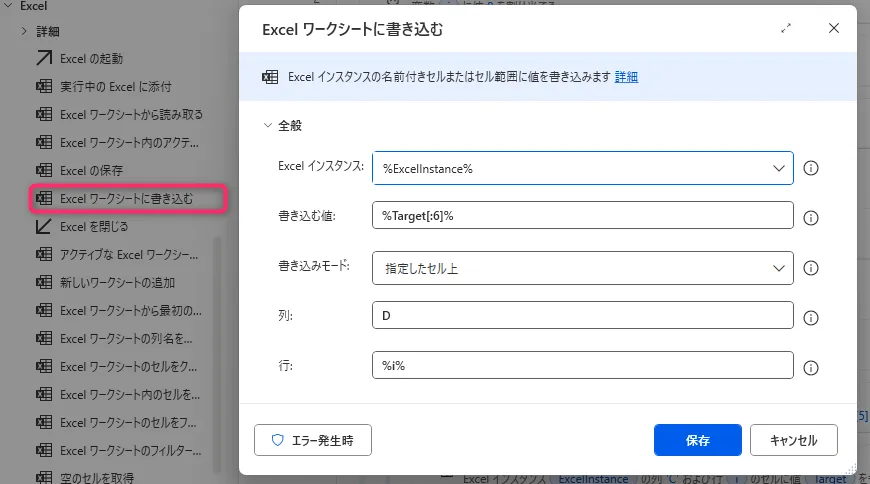
Task: Open the Excel インスタンス dropdown
Action: (779, 168)
